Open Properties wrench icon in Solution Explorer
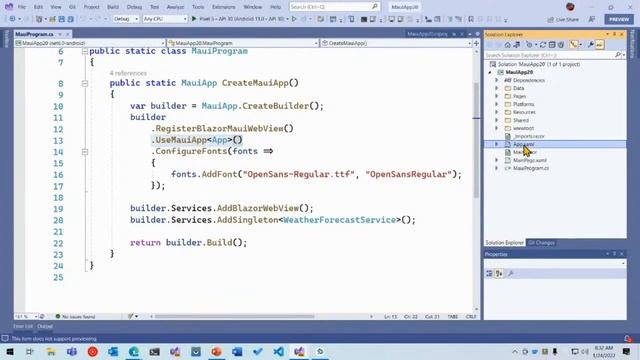The height and width of the screenshot is (360, 640). pos(591,45)
